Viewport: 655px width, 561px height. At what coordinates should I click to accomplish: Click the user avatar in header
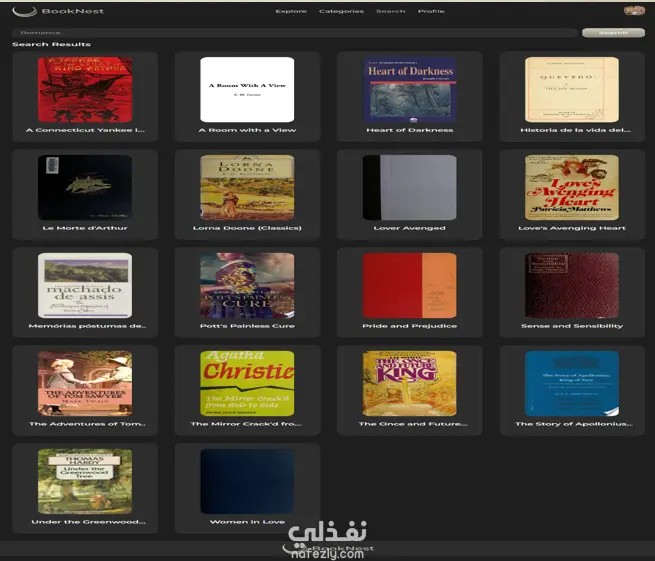(x=634, y=11)
